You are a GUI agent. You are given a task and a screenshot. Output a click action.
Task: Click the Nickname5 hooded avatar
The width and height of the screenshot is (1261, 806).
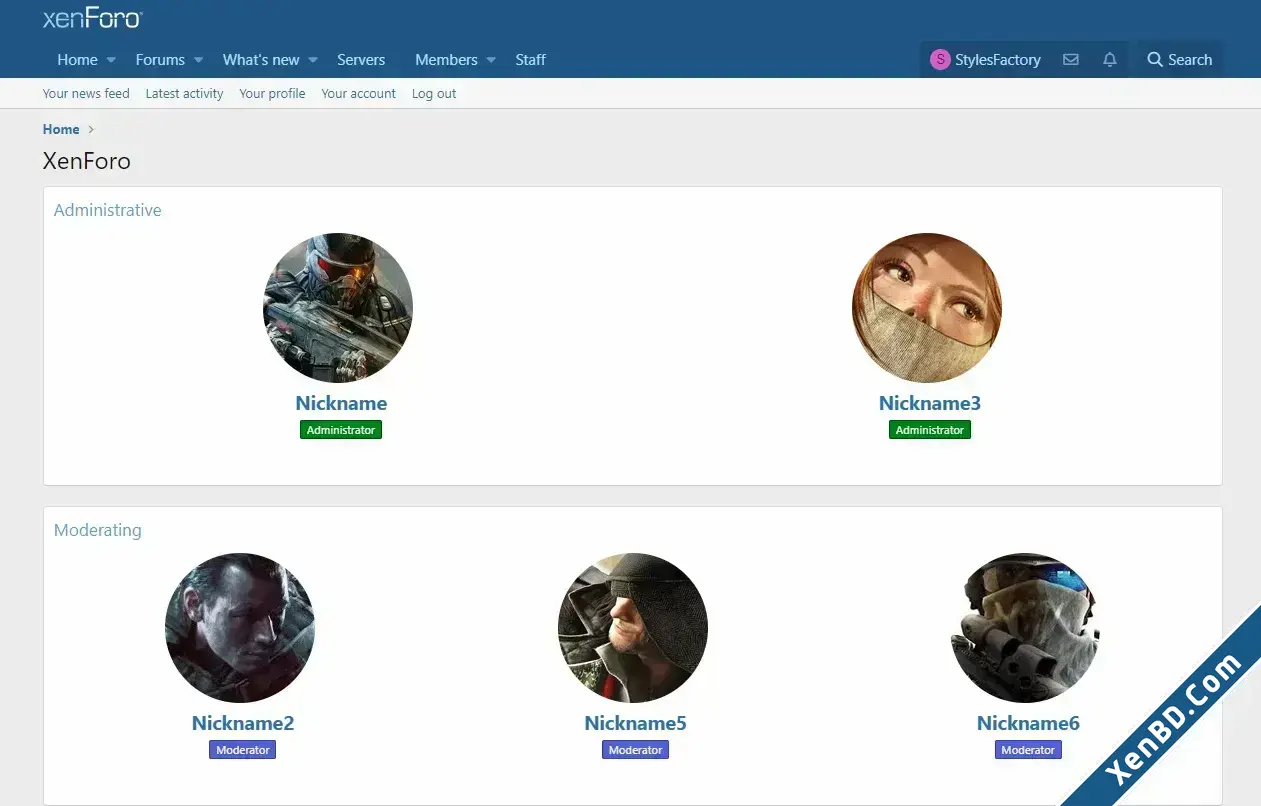(x=633, y=628)
